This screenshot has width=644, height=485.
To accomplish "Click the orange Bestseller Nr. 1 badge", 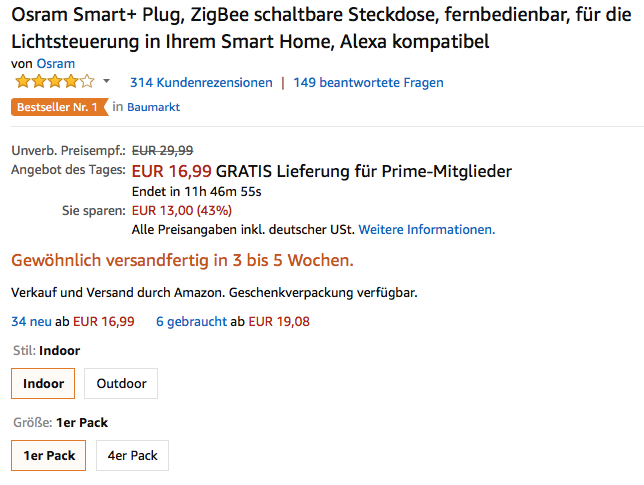I will click(x=57, y=106).
